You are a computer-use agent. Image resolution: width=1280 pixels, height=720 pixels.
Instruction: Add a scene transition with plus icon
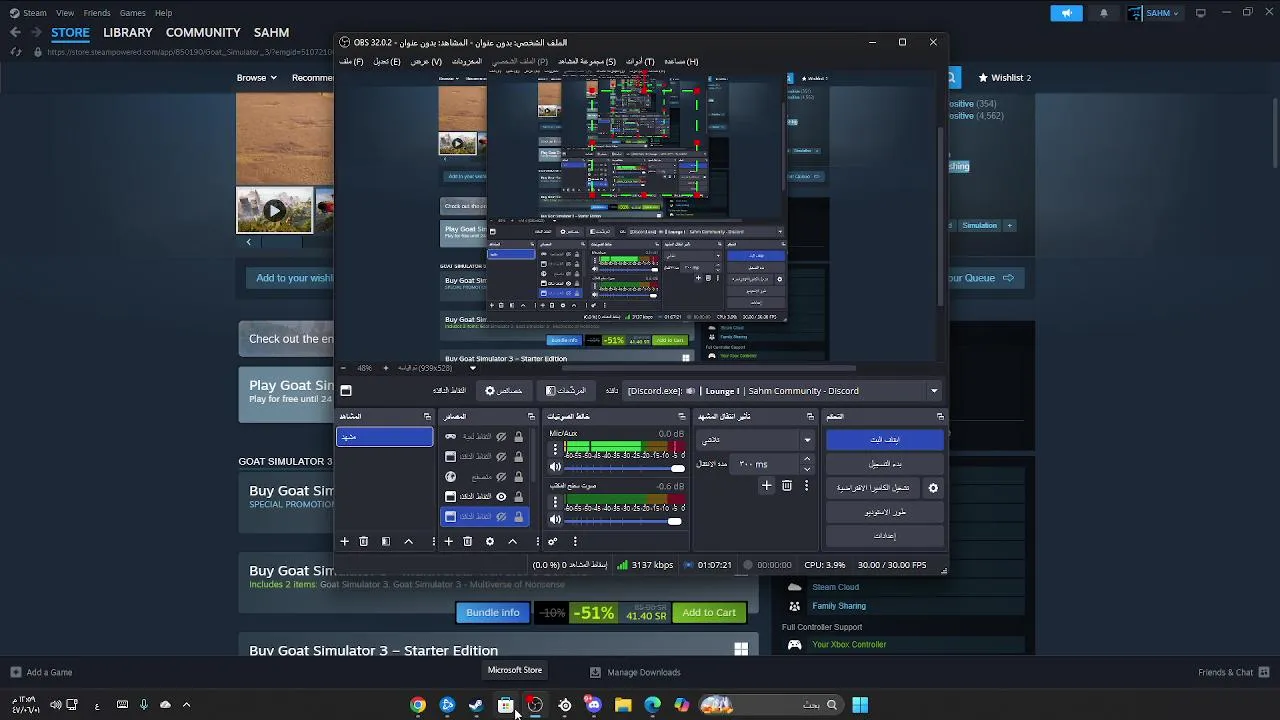click(766, 486)
